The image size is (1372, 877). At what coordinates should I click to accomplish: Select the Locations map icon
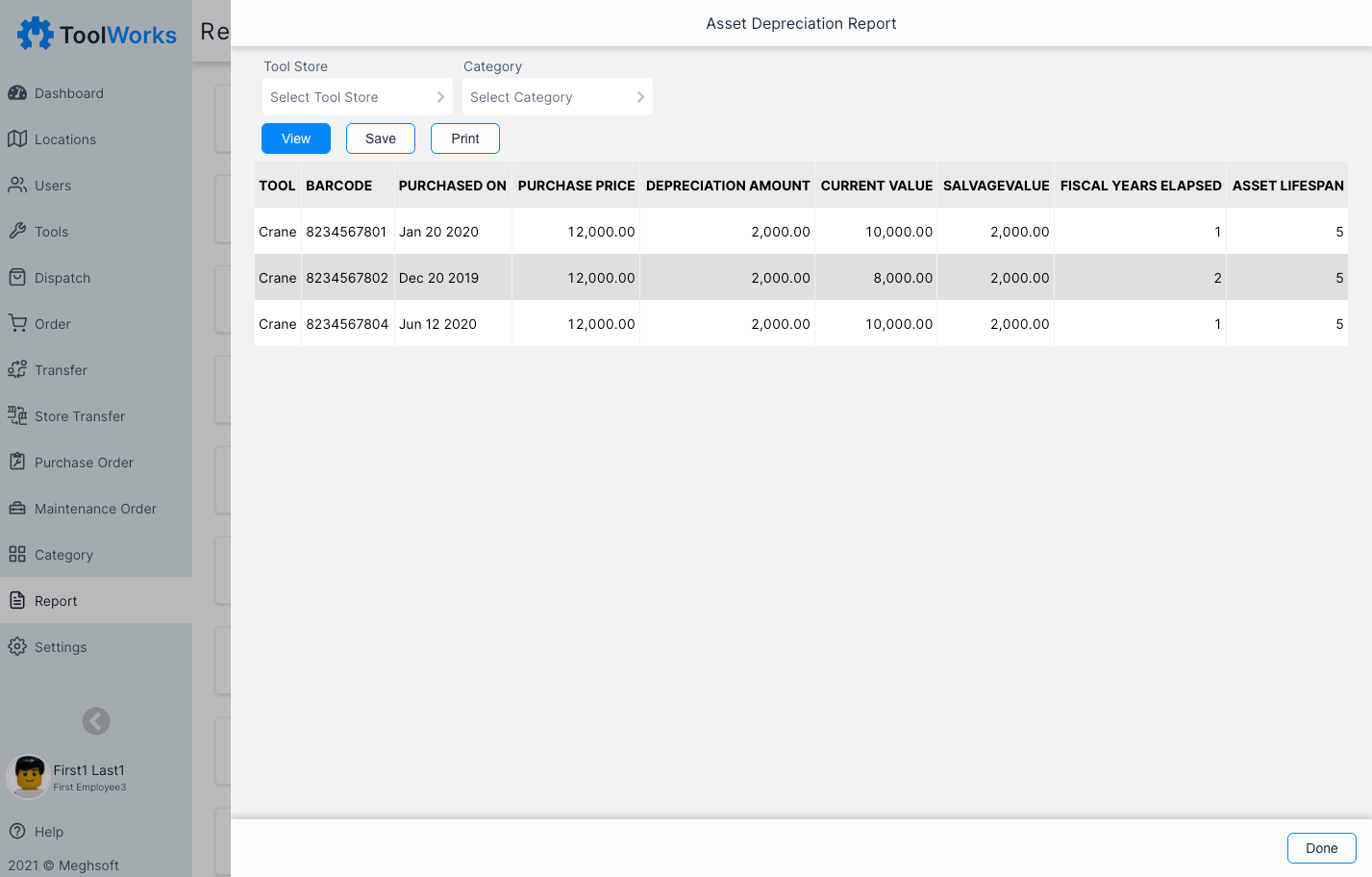point(19,138)
